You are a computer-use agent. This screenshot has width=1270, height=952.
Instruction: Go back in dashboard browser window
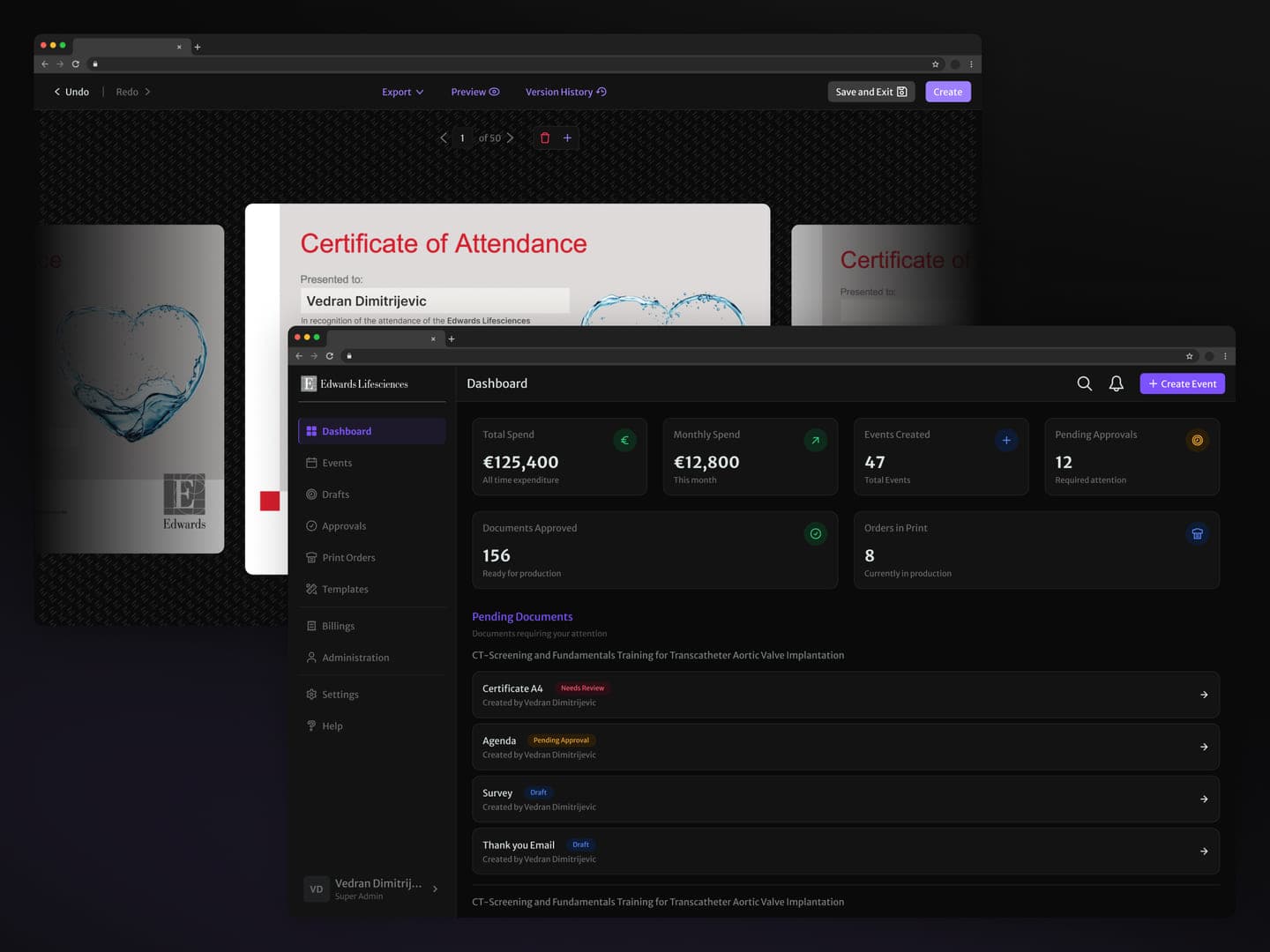pos(299,356)
